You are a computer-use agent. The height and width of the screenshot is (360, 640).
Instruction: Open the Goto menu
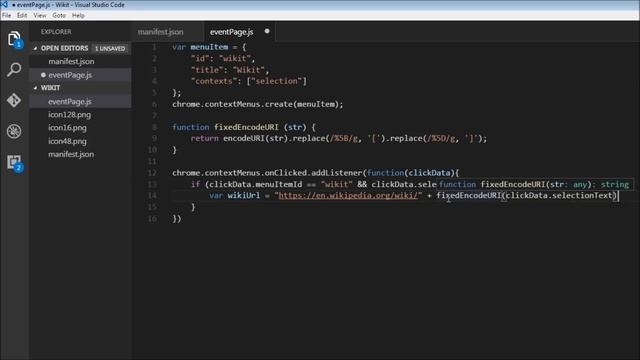pyautogui.click(x=59, y=16)
